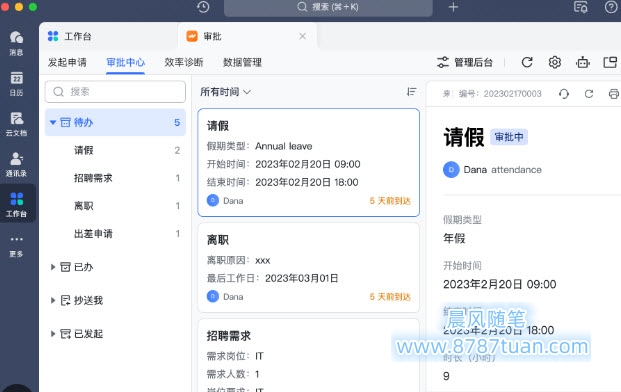Open the More (更多) sidebar icon
The height and width of the screenshot is (392, 621).
(x=17, y=246)
